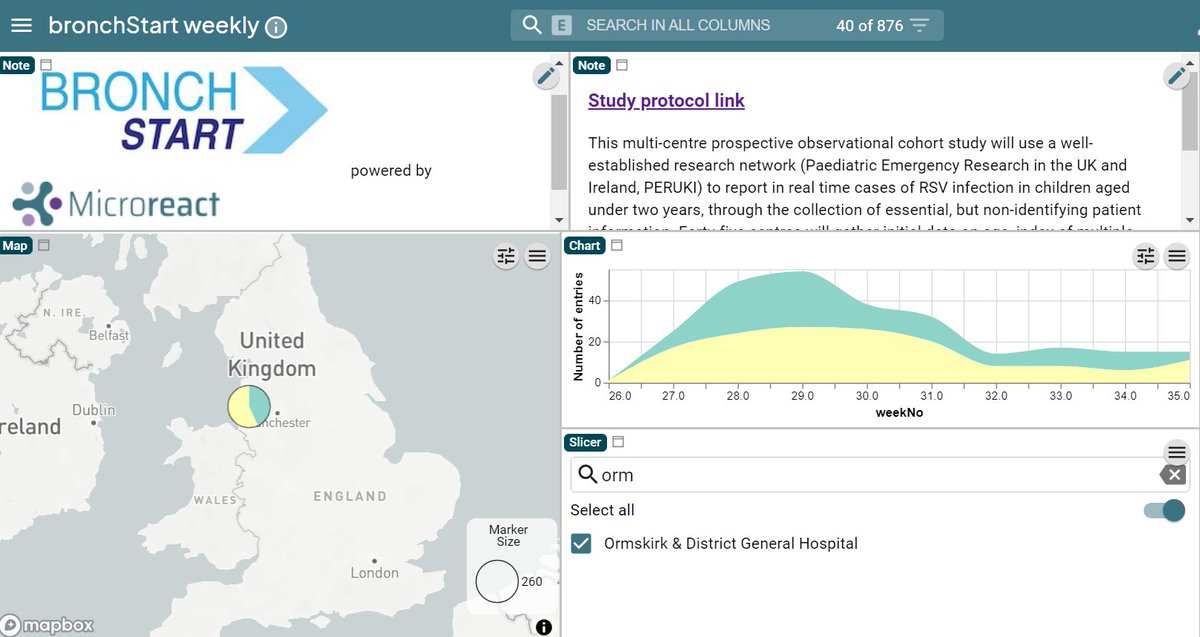Click the Number of entries axis label
This screenshot has height=637, width=1200.
[579, 327]
